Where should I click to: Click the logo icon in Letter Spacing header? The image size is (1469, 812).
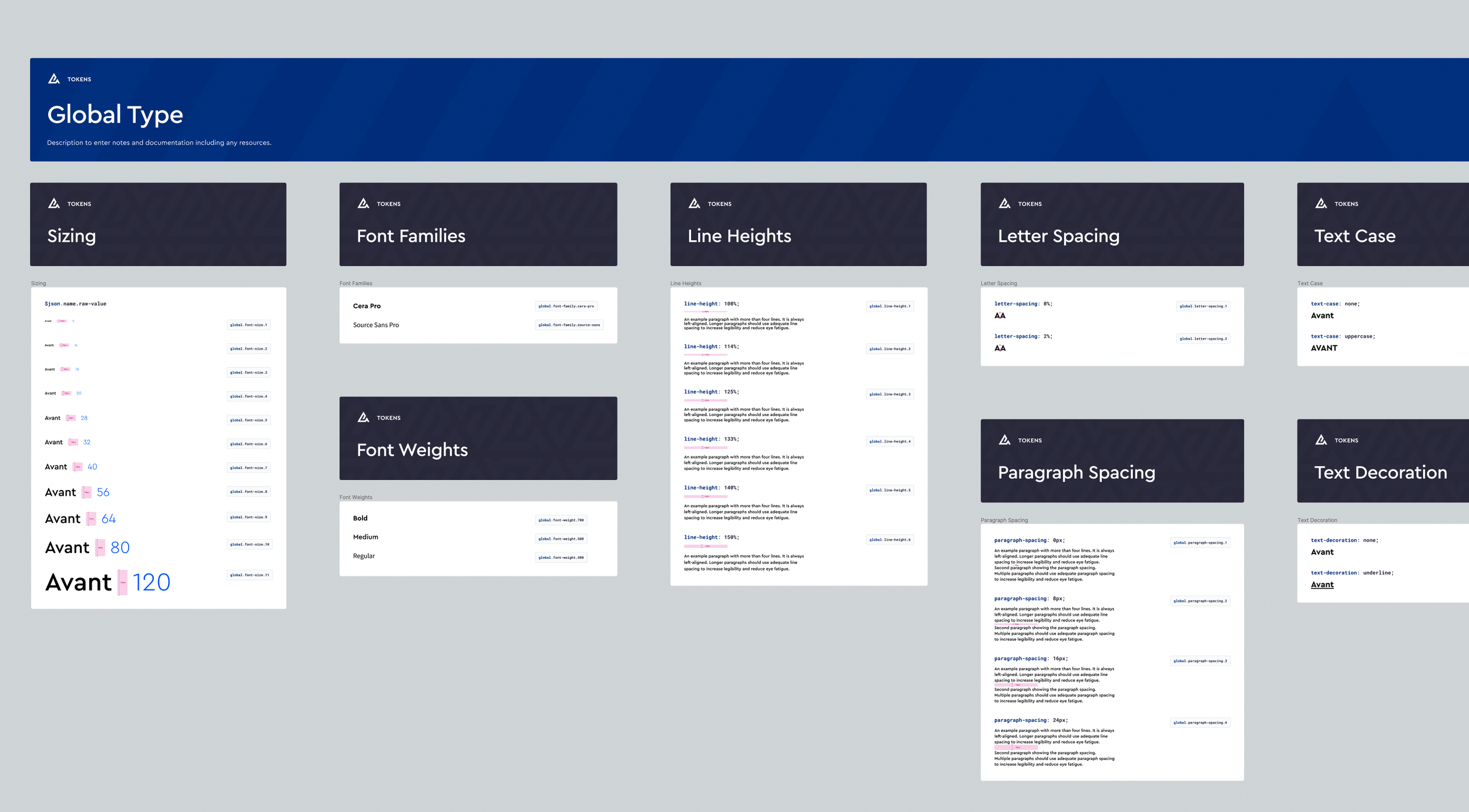[1004, 203]
